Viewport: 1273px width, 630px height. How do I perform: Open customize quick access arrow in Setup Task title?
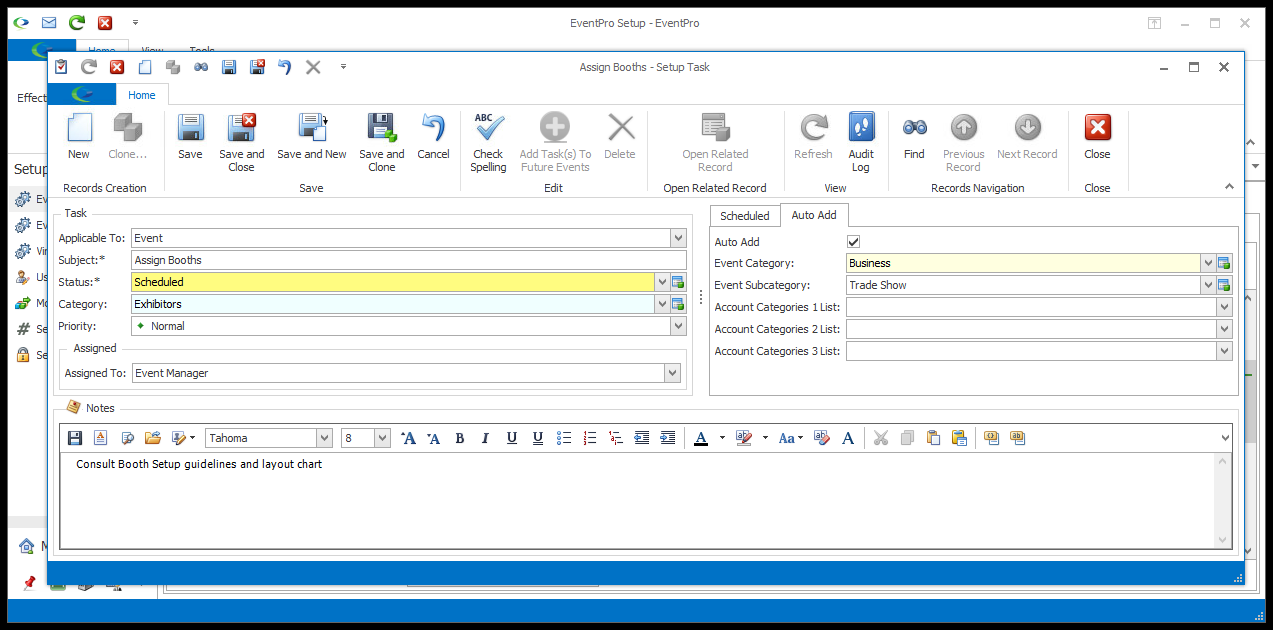tap(343, 67)
